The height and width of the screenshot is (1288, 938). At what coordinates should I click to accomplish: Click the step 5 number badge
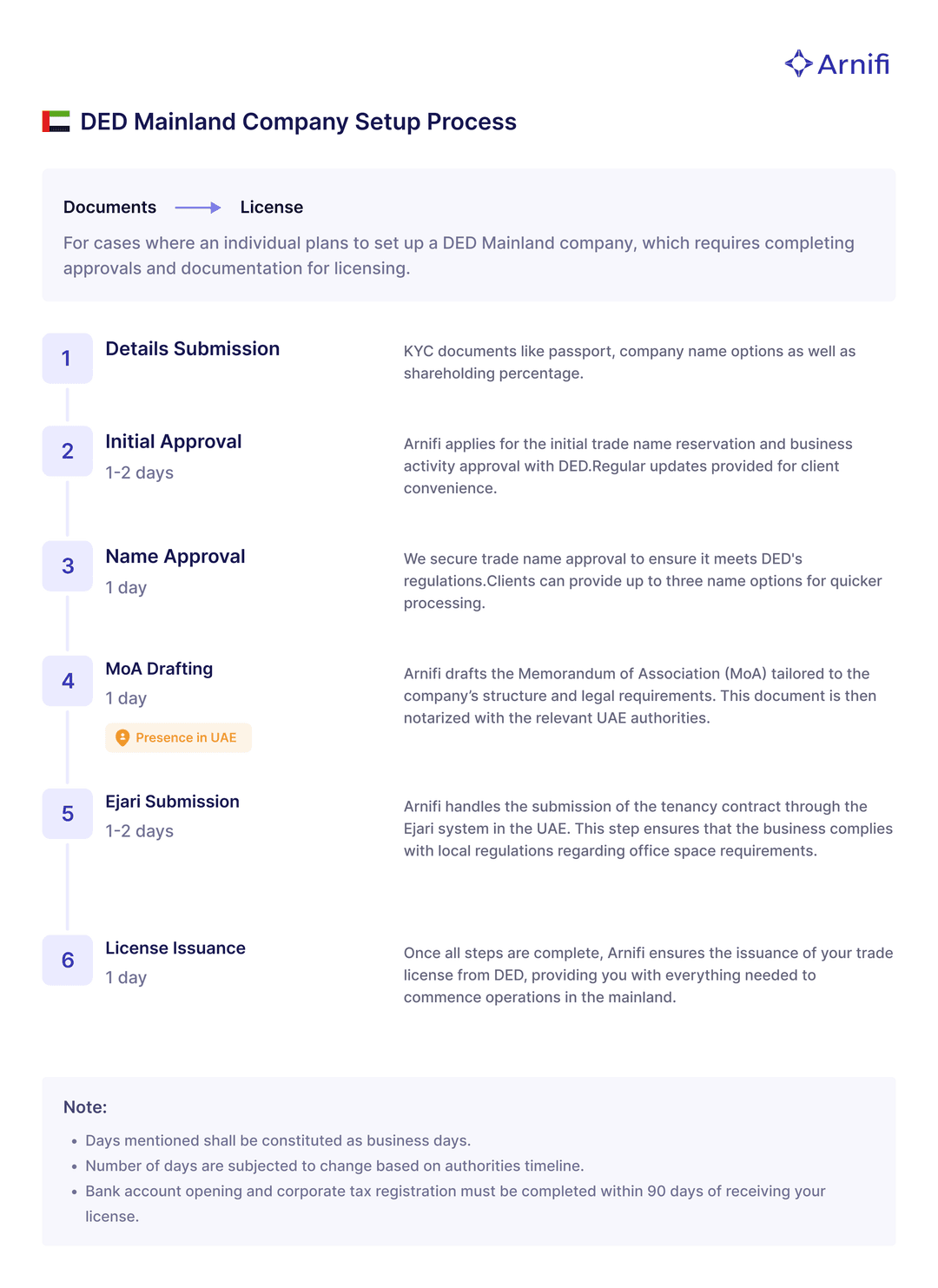pyautogui.click(x=68, y=814)
